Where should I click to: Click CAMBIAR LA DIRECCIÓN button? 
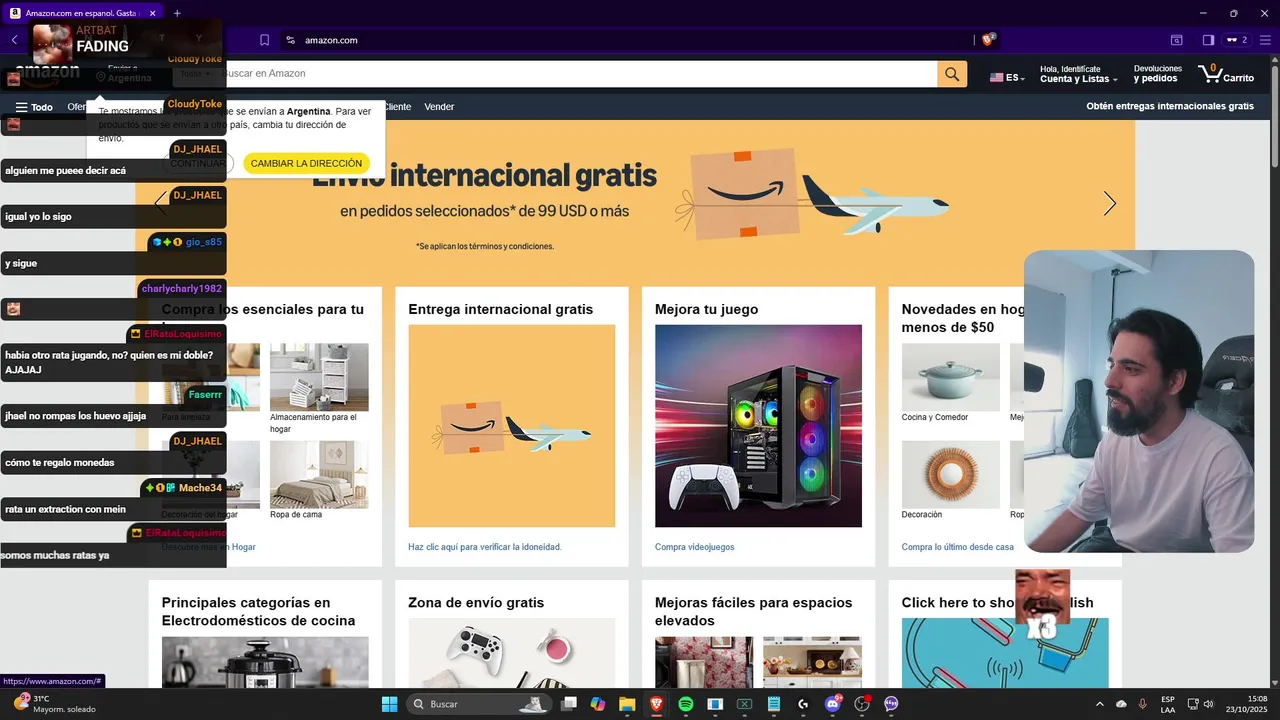coord(306,163)
